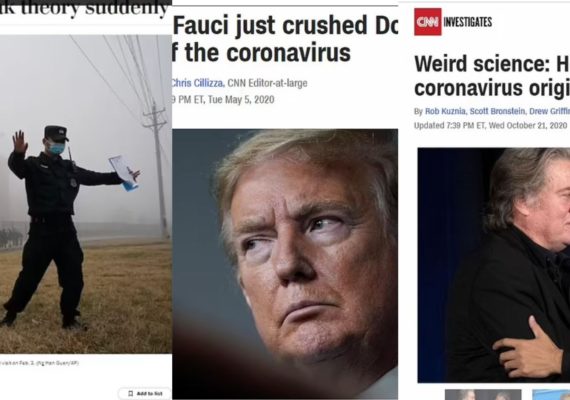
Task: Click the 'Weird science' headline
Action: (492, 76)
